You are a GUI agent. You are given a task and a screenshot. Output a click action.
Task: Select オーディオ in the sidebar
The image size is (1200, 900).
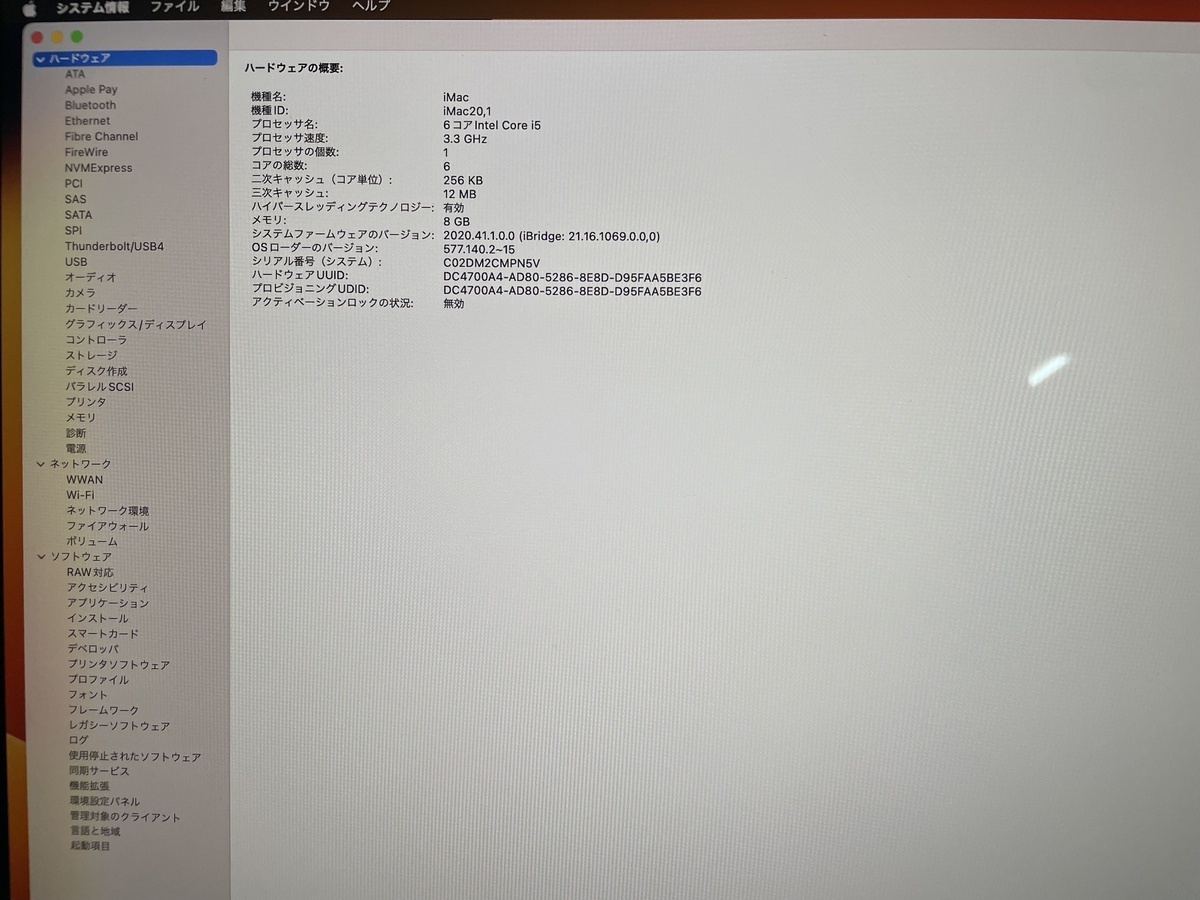point(91,277)
